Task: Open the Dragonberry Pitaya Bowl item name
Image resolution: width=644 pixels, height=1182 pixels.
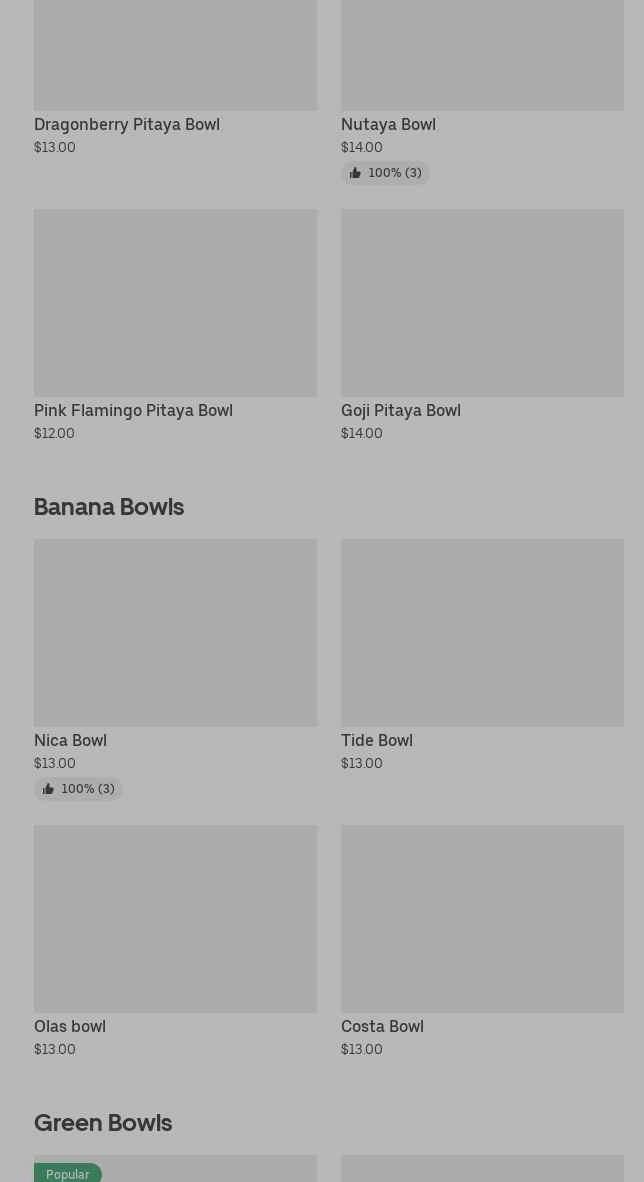Action: point(127,124)
